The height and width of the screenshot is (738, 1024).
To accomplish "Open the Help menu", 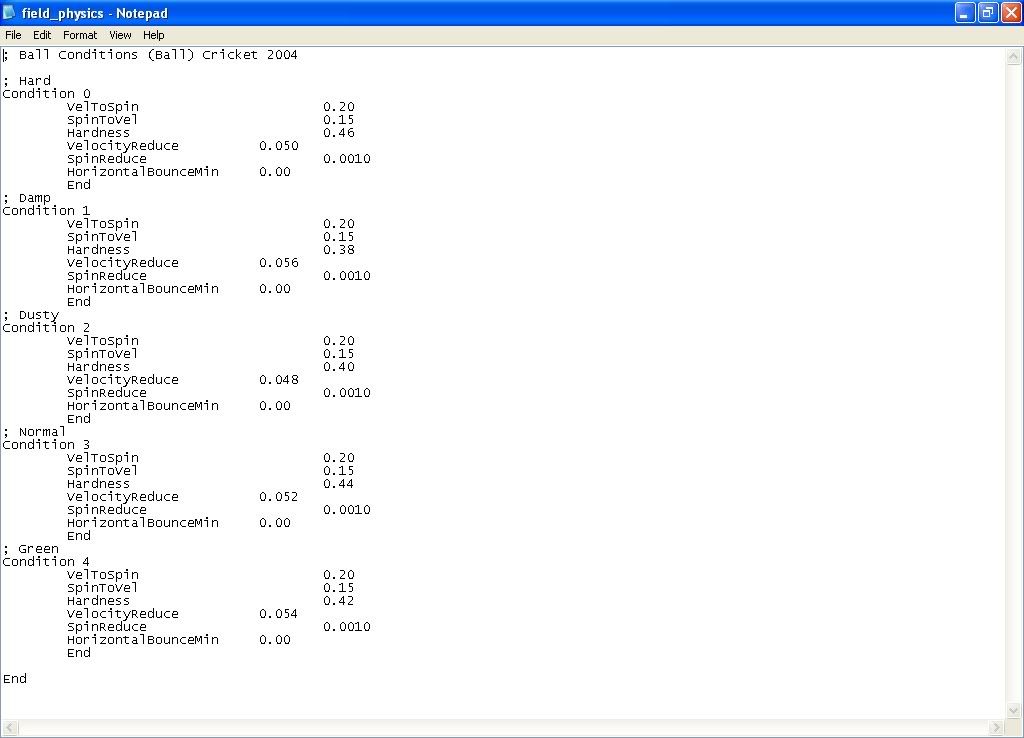I will (153, 35).
